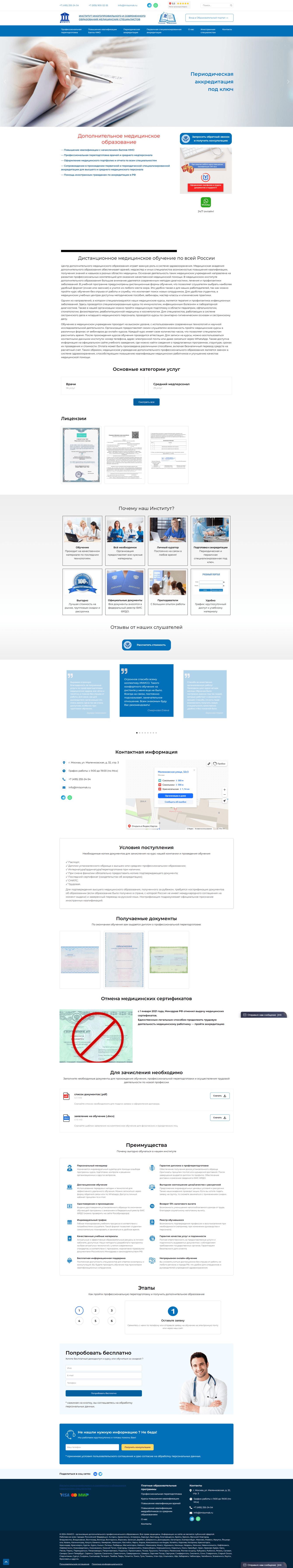
Task: Select step 5 in the Этапы section
Action: 95,1321
